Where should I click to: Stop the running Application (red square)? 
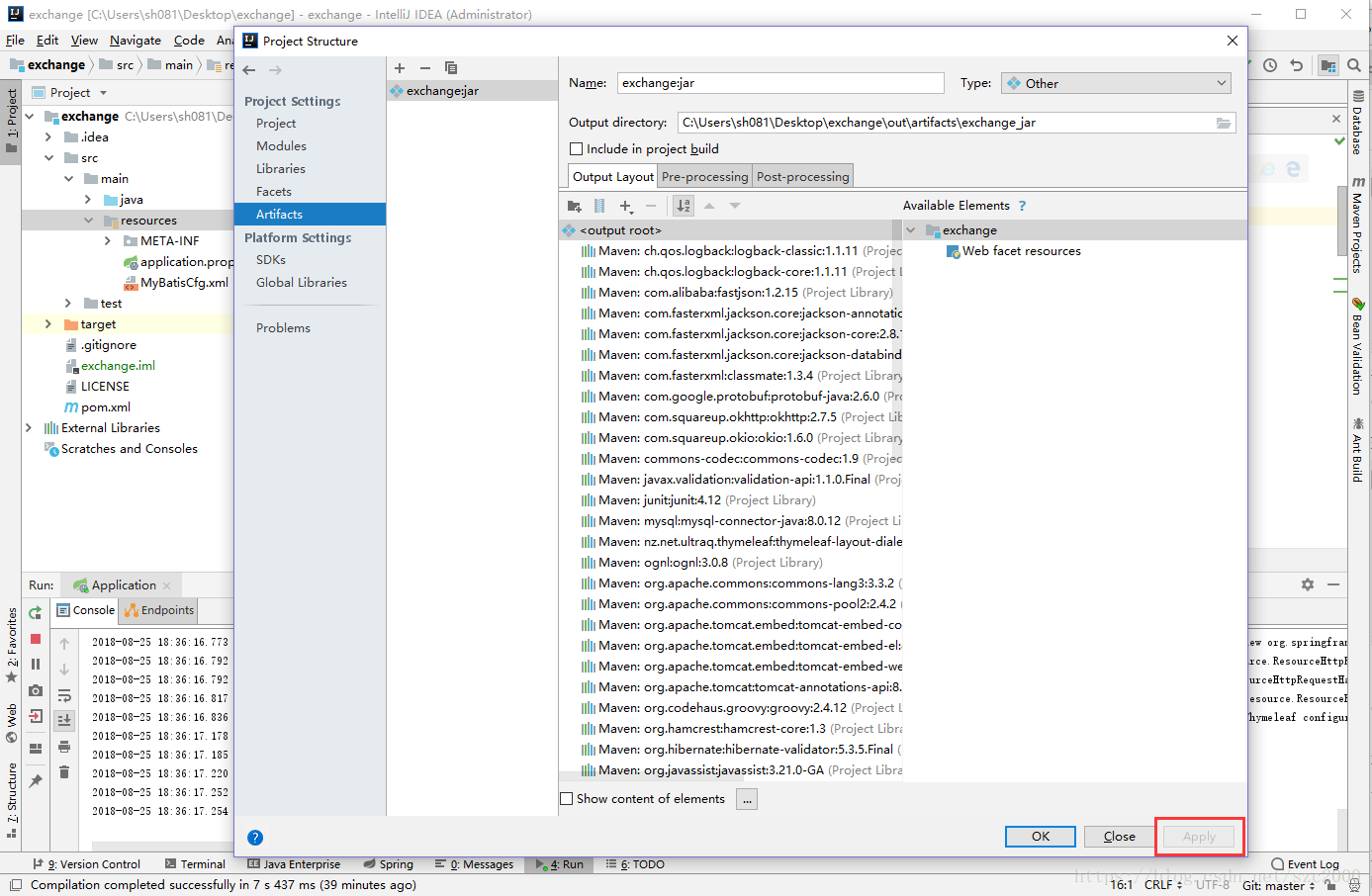pos(36,639)
